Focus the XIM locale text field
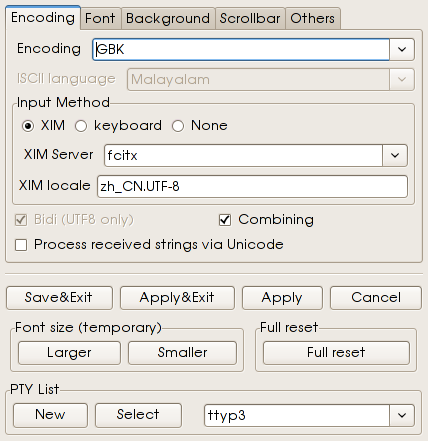The image size is (428, 441). [252, 187]
